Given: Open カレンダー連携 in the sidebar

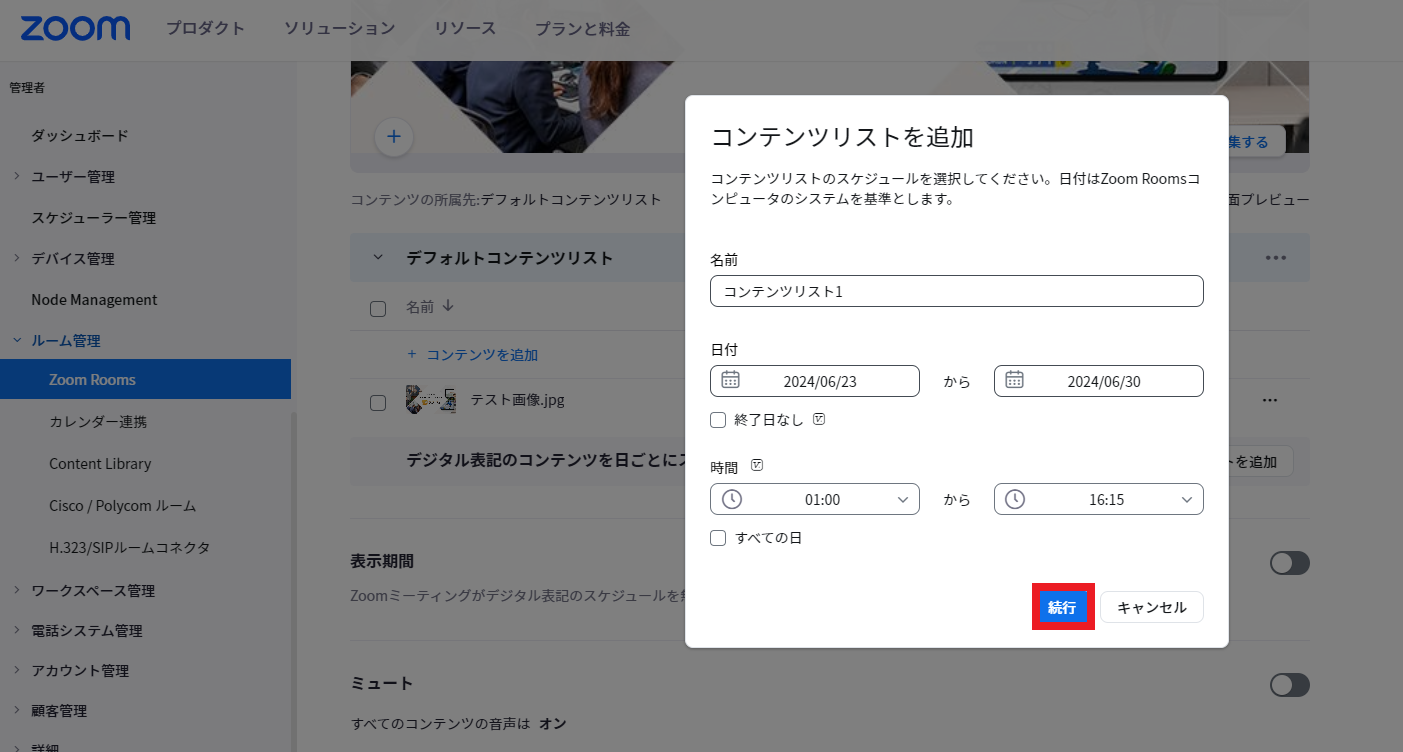Looking at the screenshot, I should pos(98,422).
